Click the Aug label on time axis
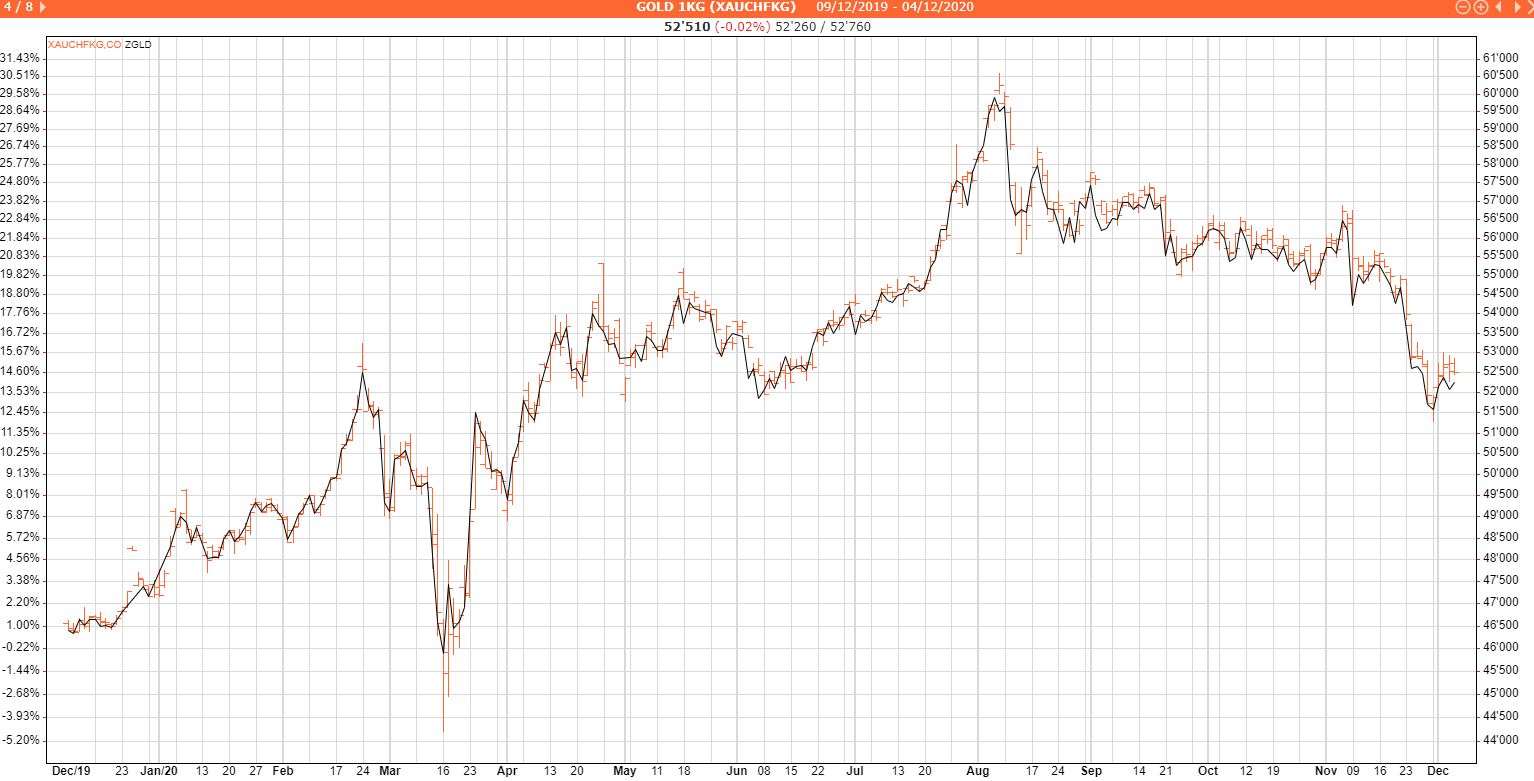 coord(978,771)
